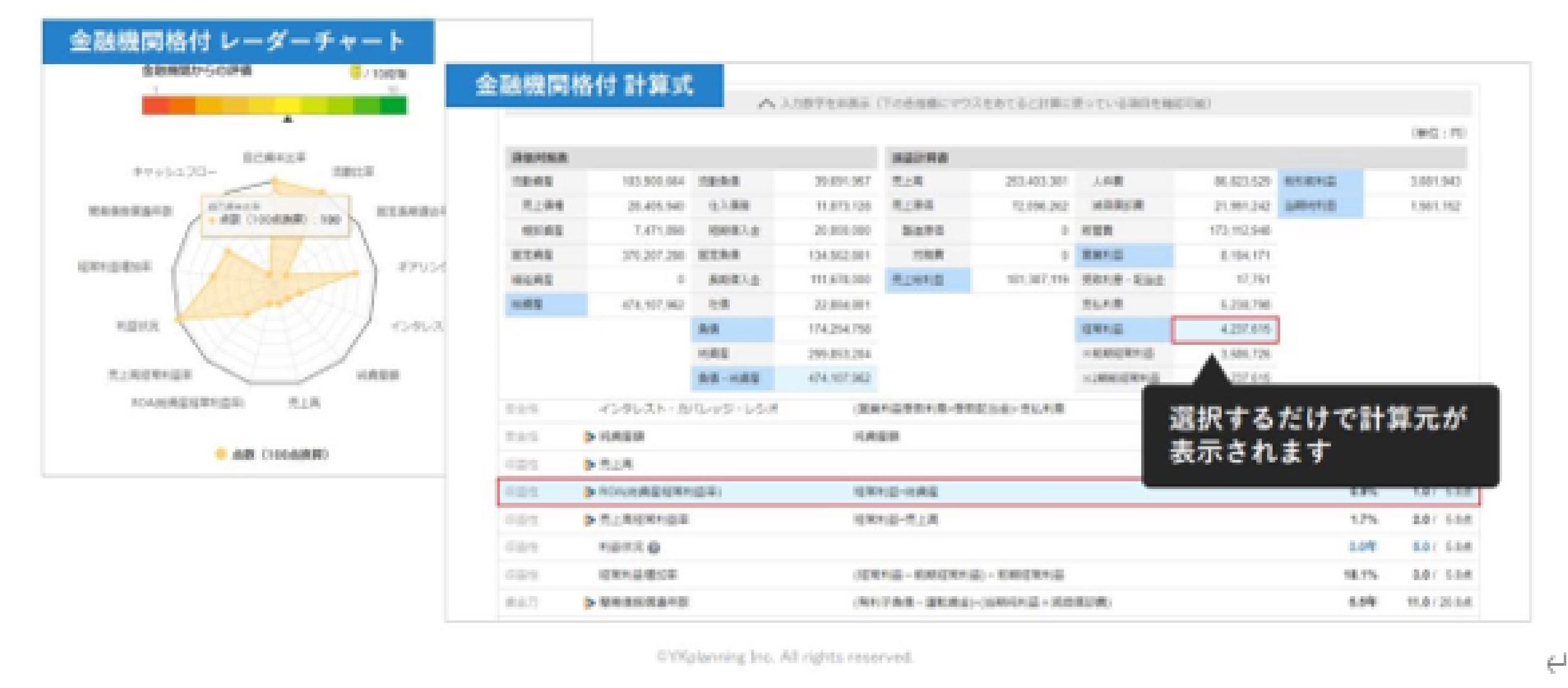Select the red-outlined 経常利益 value cell

(x=1225, y=329)
